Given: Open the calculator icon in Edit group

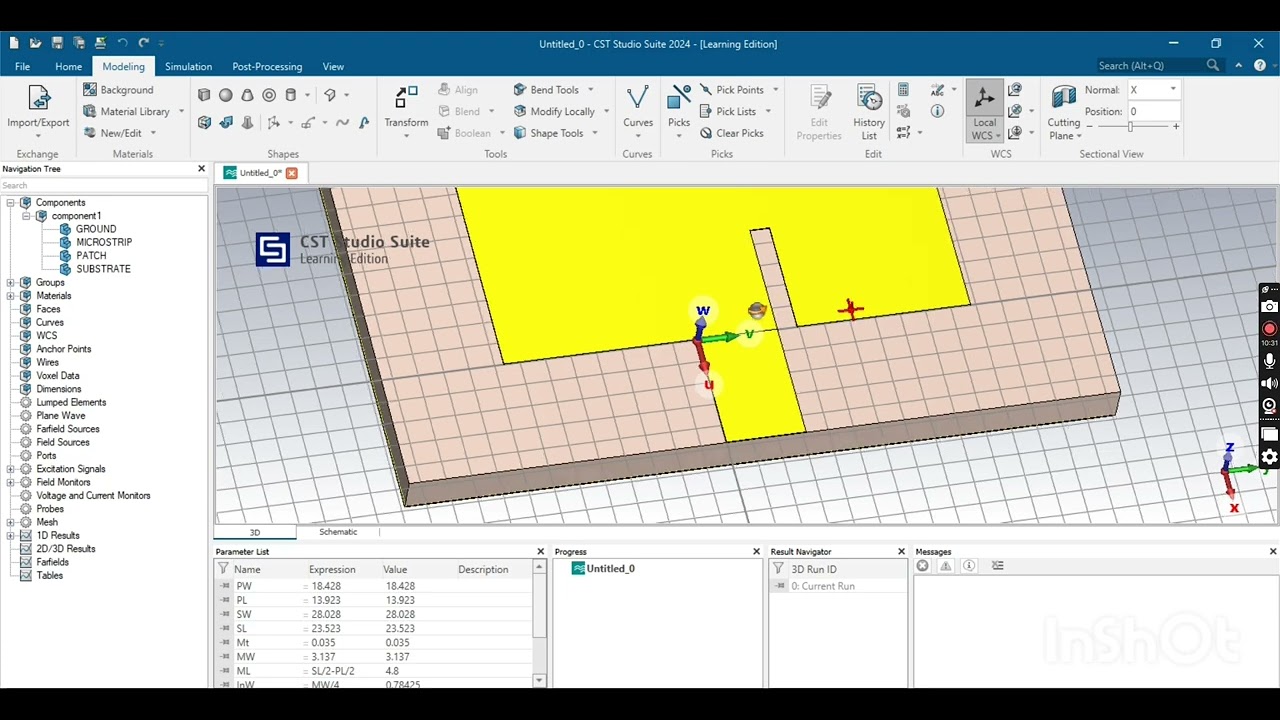Looking at the screenshot, I should [x=903, y=90].
